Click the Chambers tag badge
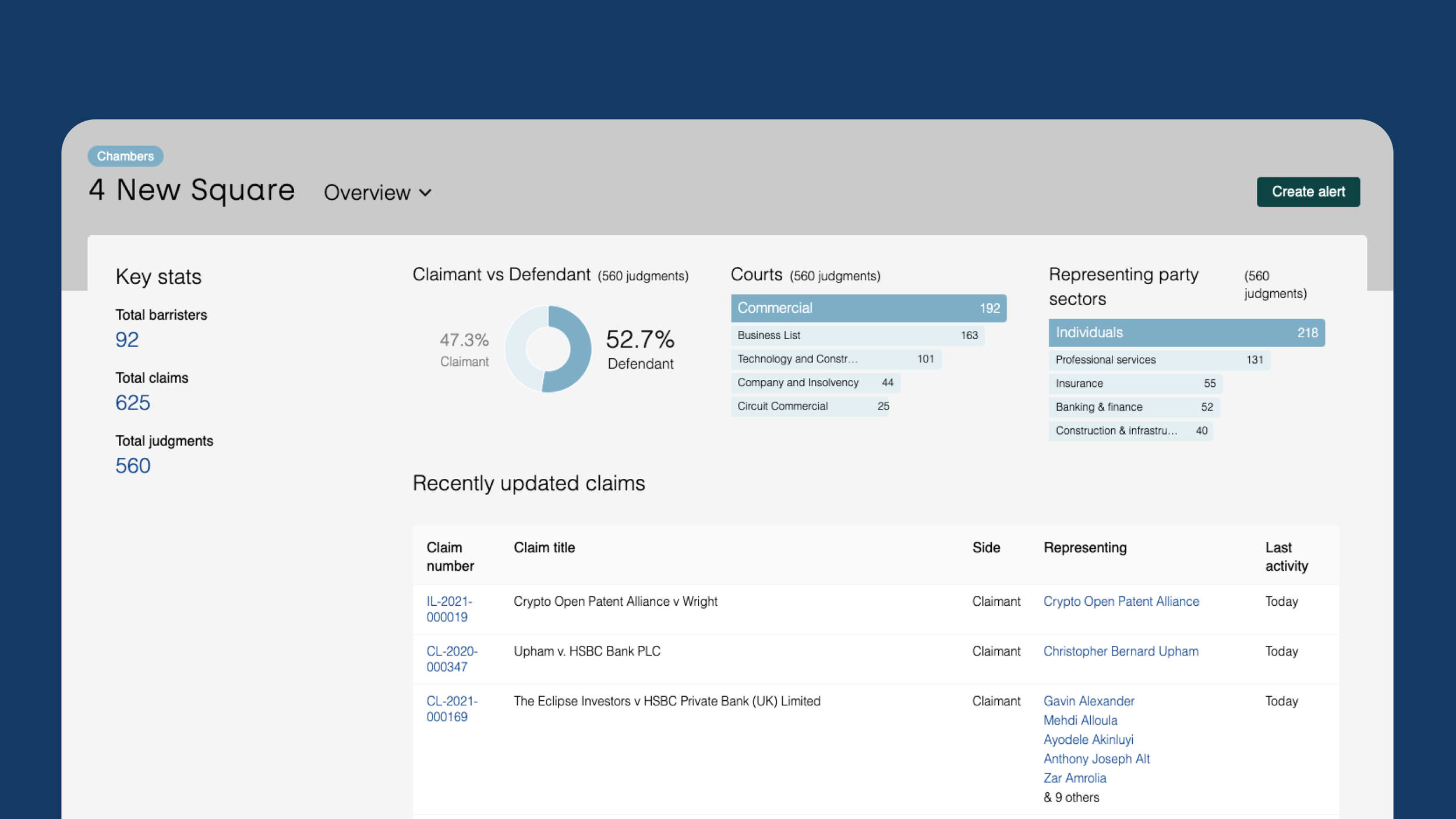The width and height of the screenshot is (1456, 819). (x=125, y=156)
